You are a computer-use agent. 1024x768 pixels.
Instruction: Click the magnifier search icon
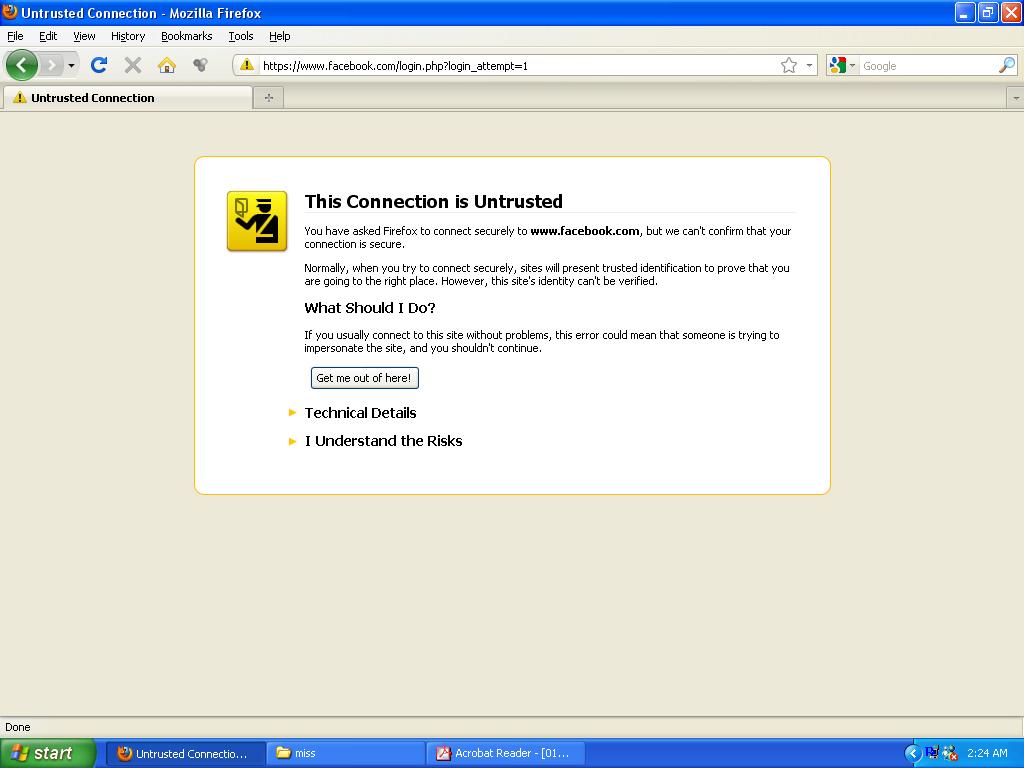pyautogui.click(x=1007, y=65)
